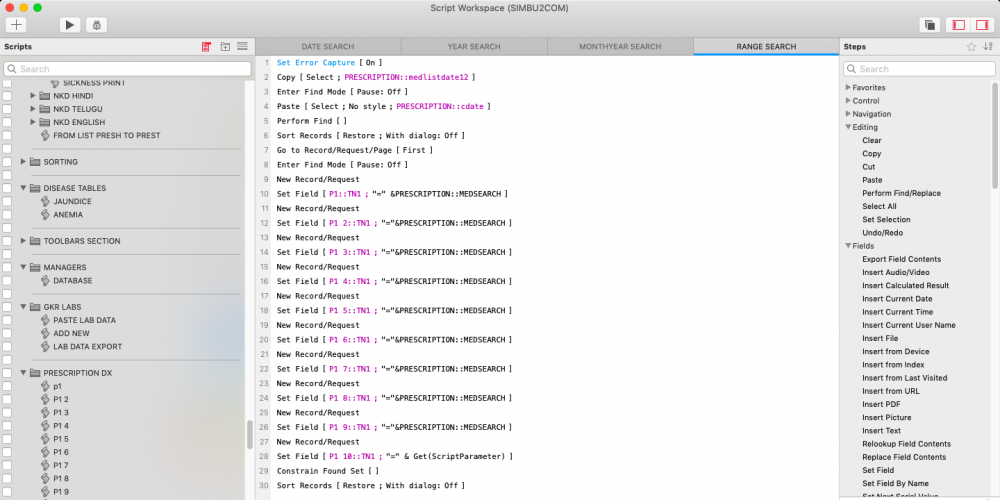Collapse the MANAGERS folder

pos(24,267)
